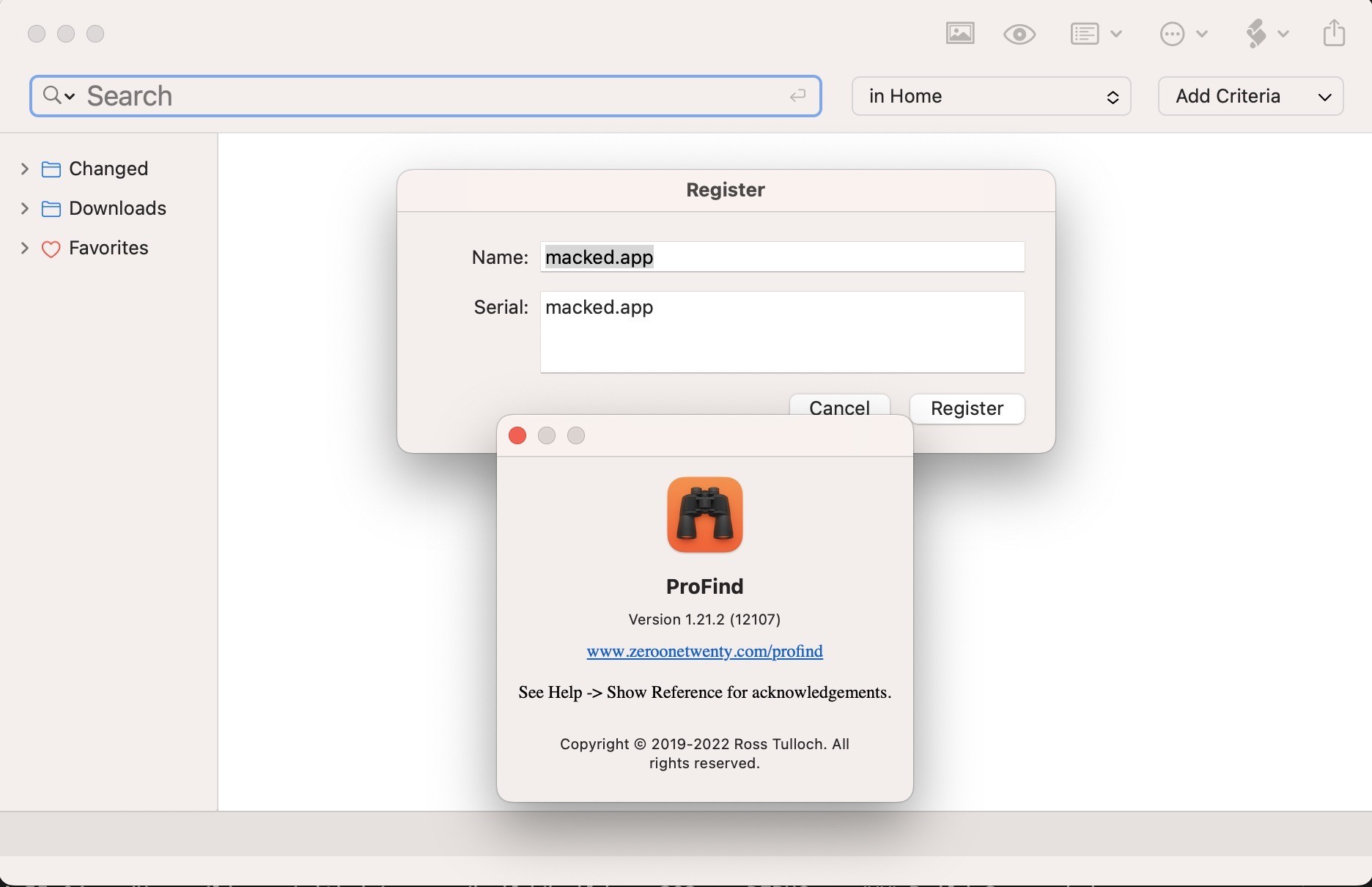This screenshot has width=1372, height=887.
Task: Select the Downloads item in the sidebar
Action: [x=117, y=208]
